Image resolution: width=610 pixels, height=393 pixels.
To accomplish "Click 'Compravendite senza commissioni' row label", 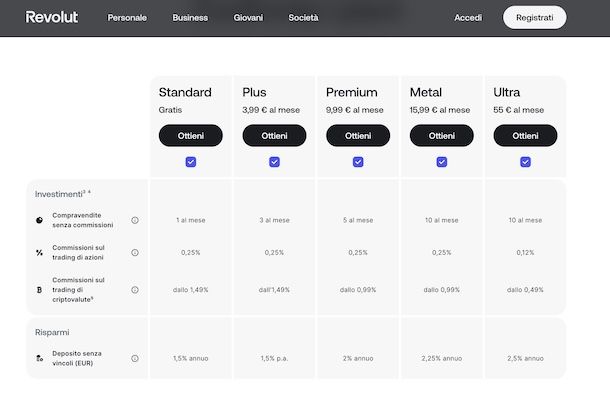I will (83, 220).
